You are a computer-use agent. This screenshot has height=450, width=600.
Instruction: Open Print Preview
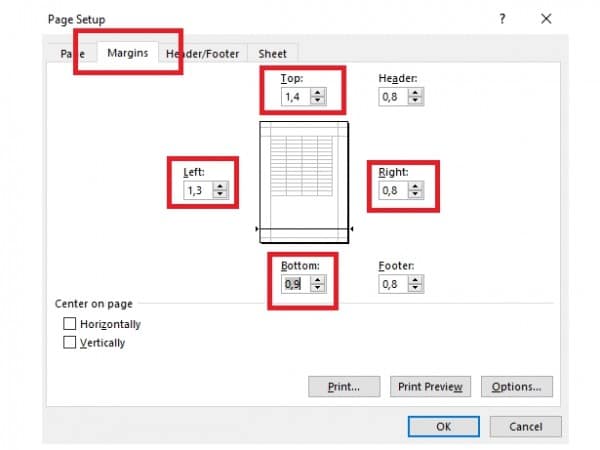click(x=430, y=386)
